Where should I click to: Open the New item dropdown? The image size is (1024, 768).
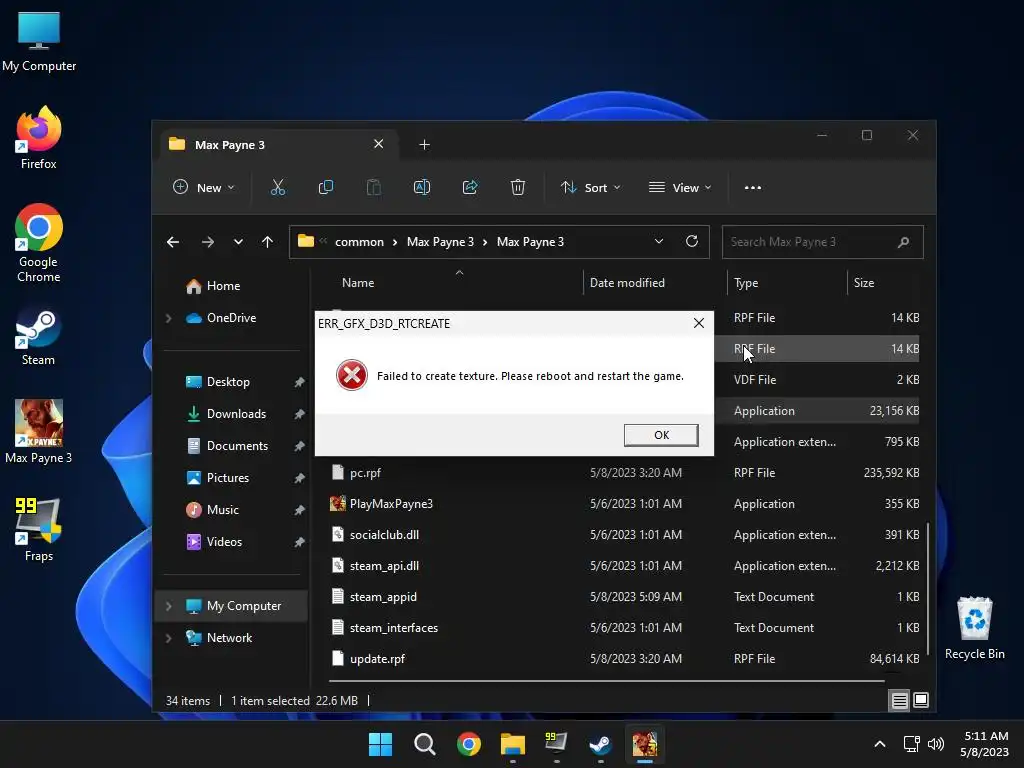[203, 187]
